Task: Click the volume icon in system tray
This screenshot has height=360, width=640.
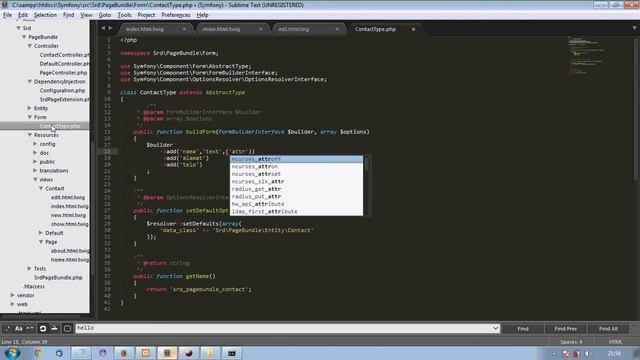Action: coord(587,353)
